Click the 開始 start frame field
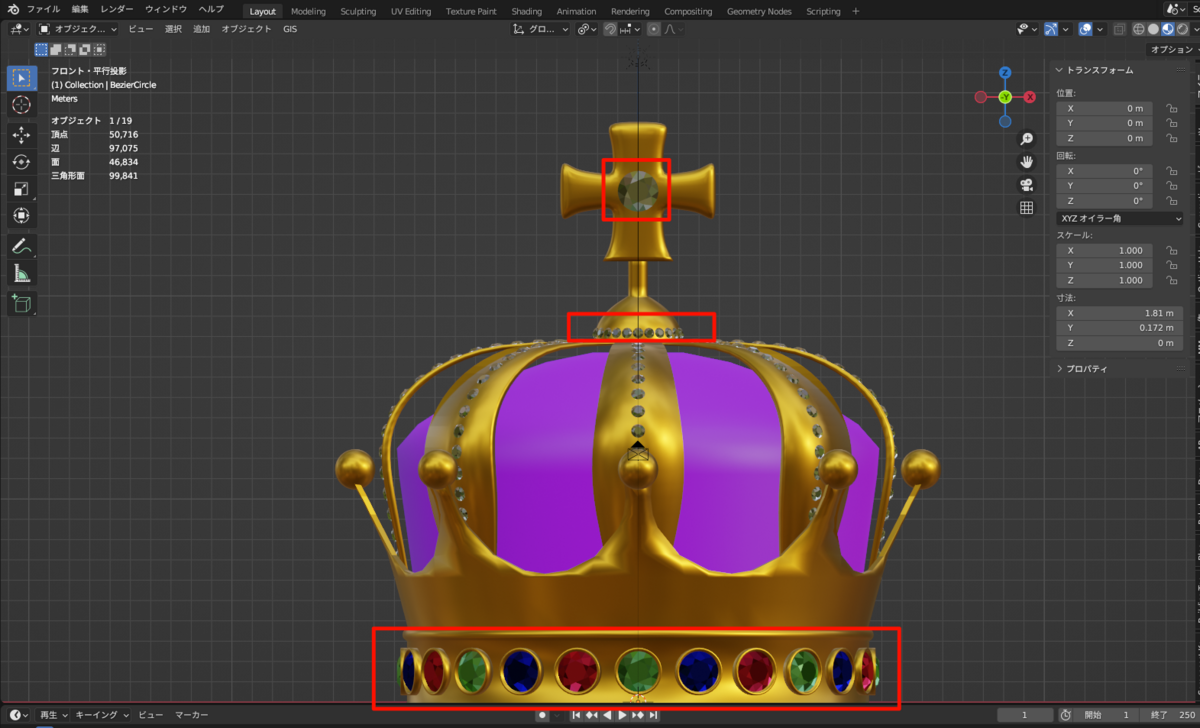 pyautogui.click(x=1106, y=715)
